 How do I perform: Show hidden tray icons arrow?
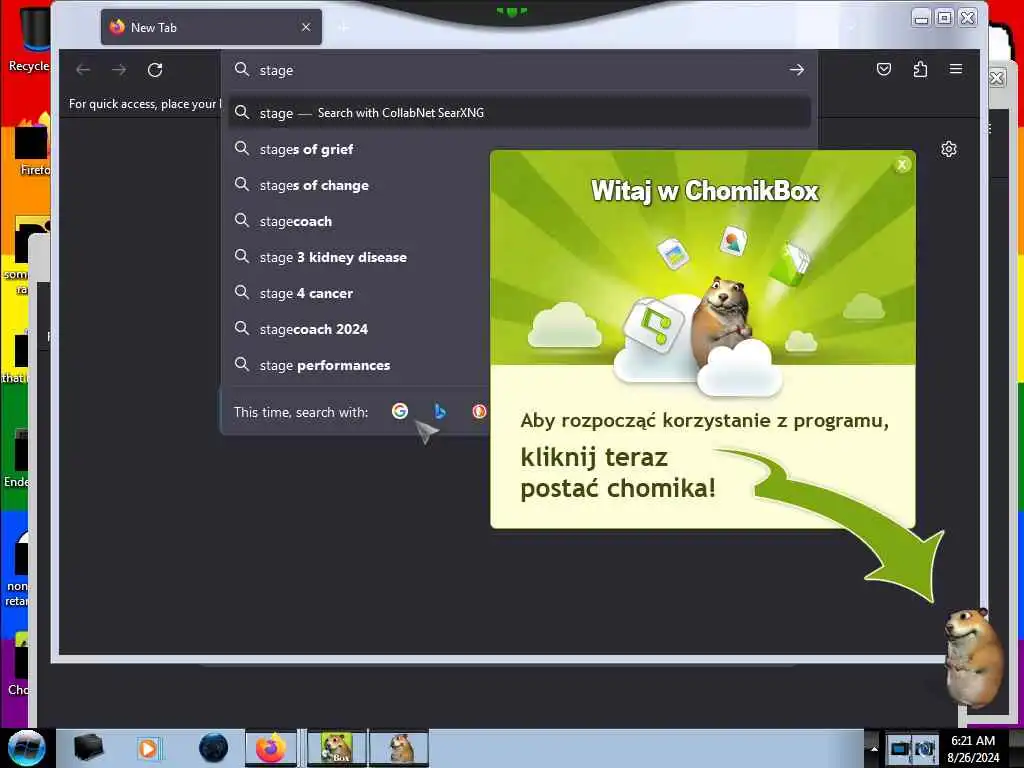tap(874, 748)
